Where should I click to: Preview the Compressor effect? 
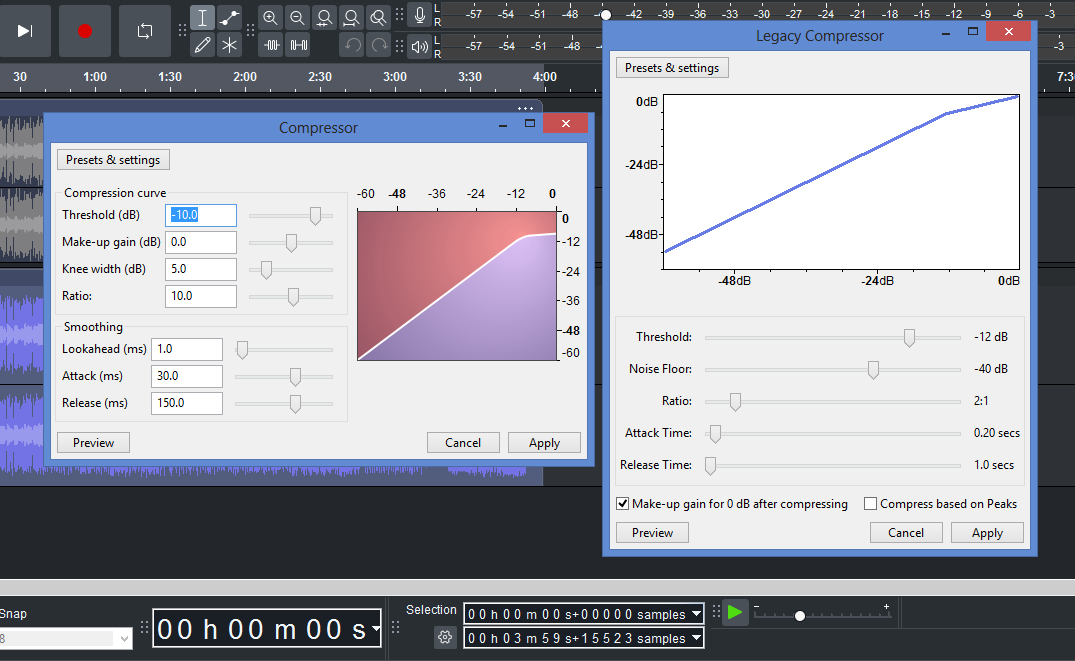pos(93,441)
